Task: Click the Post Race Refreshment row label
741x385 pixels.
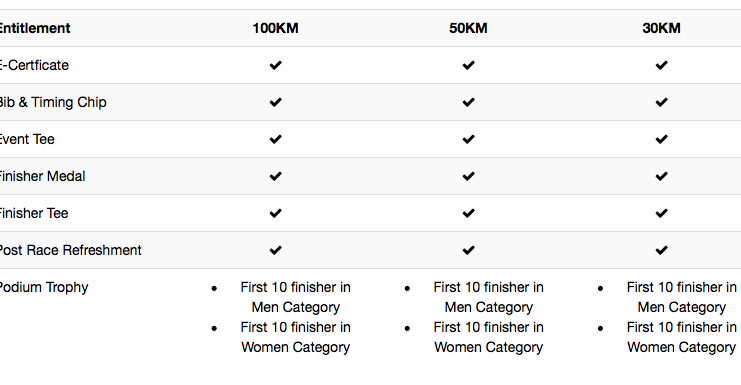Action: 70,250
